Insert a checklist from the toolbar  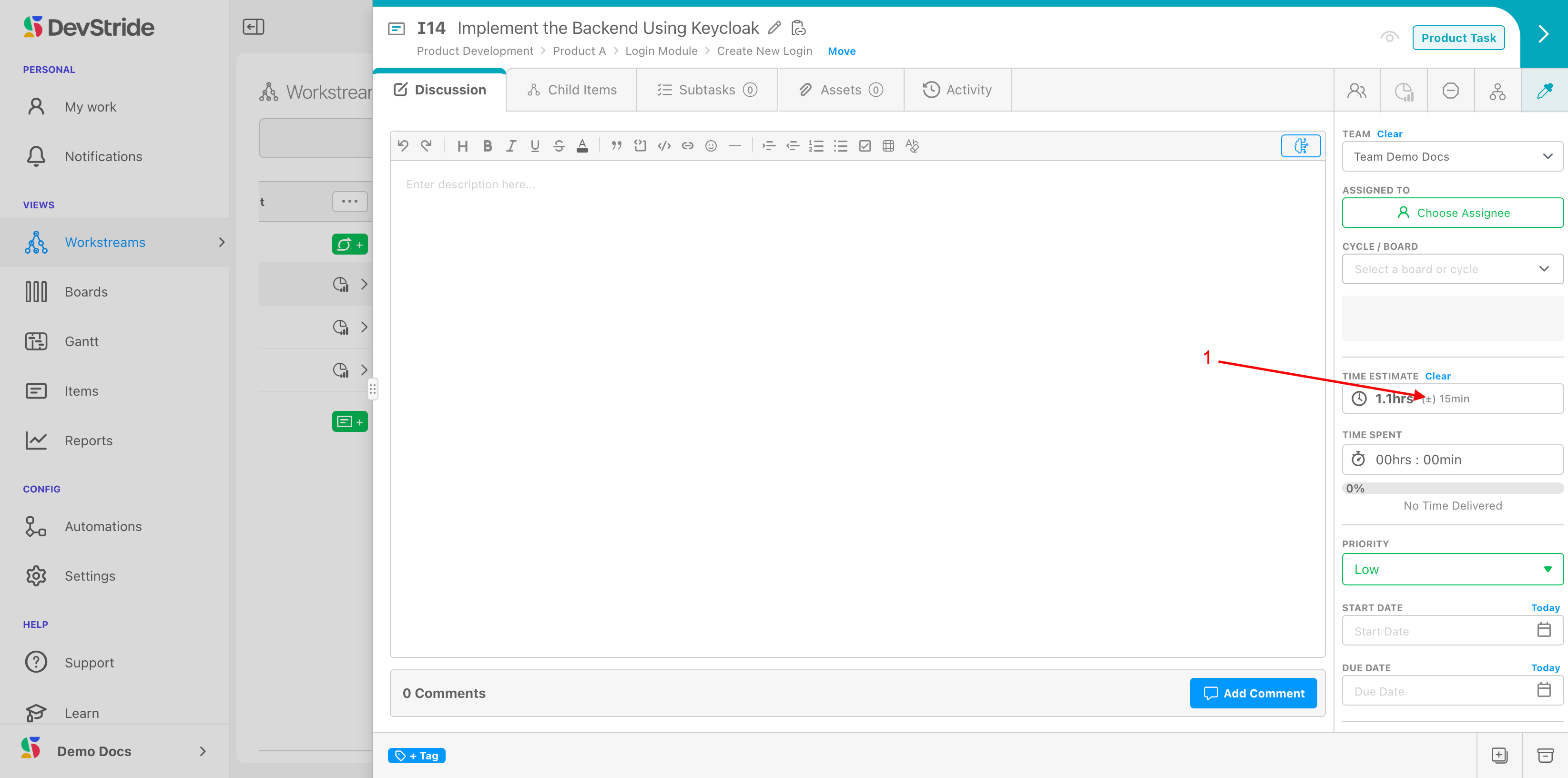865,146
